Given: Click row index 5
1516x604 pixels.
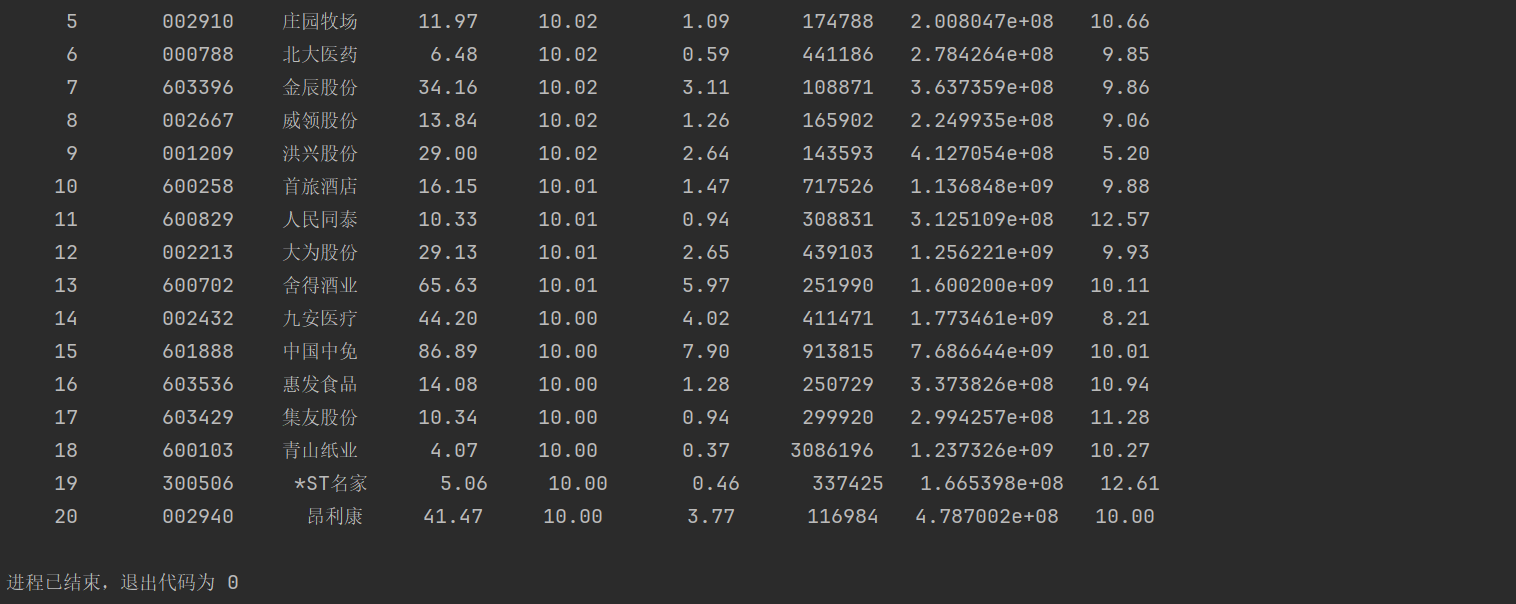Looking at the screenshot, I should (72, 21).
